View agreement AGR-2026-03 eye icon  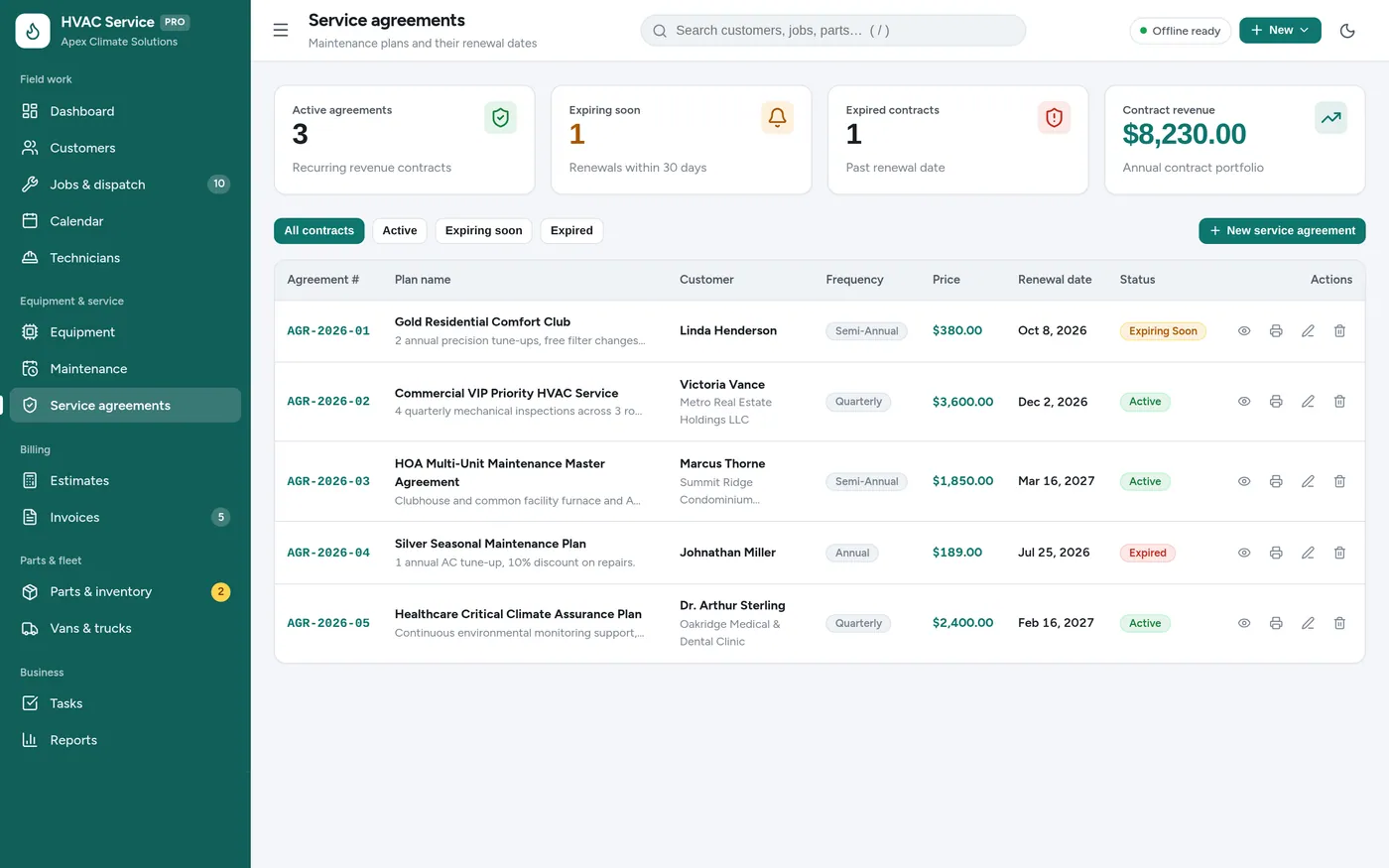click(1244, 482)
